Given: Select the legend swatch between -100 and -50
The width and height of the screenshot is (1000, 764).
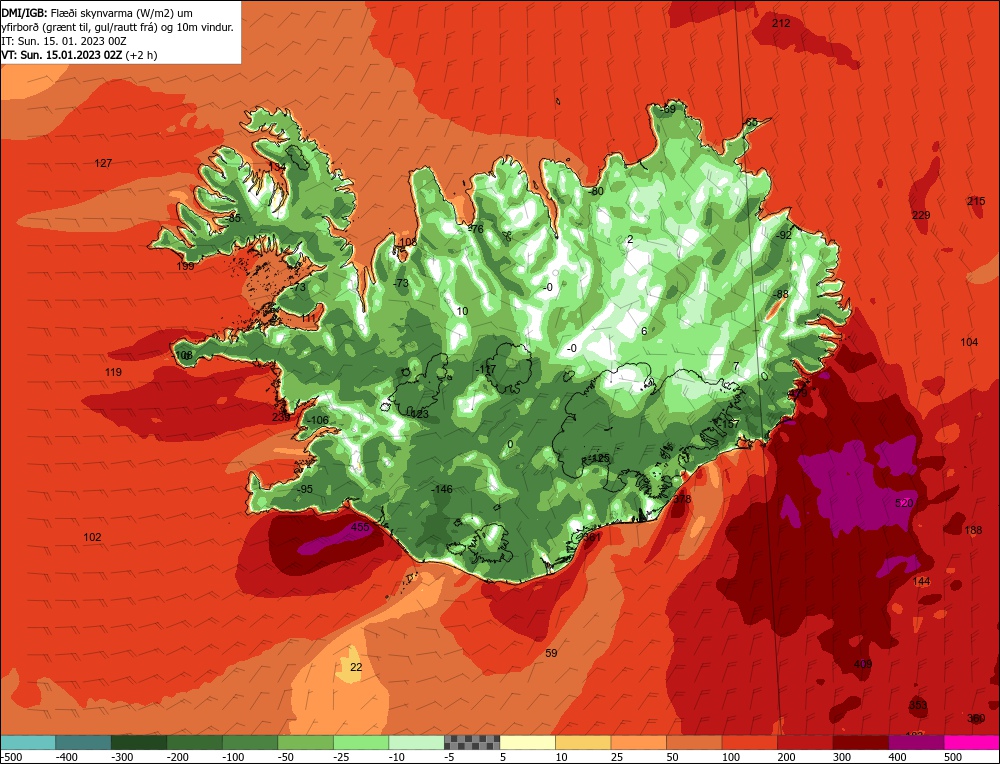Looking at the screenshot, I should tap(250, 742).
